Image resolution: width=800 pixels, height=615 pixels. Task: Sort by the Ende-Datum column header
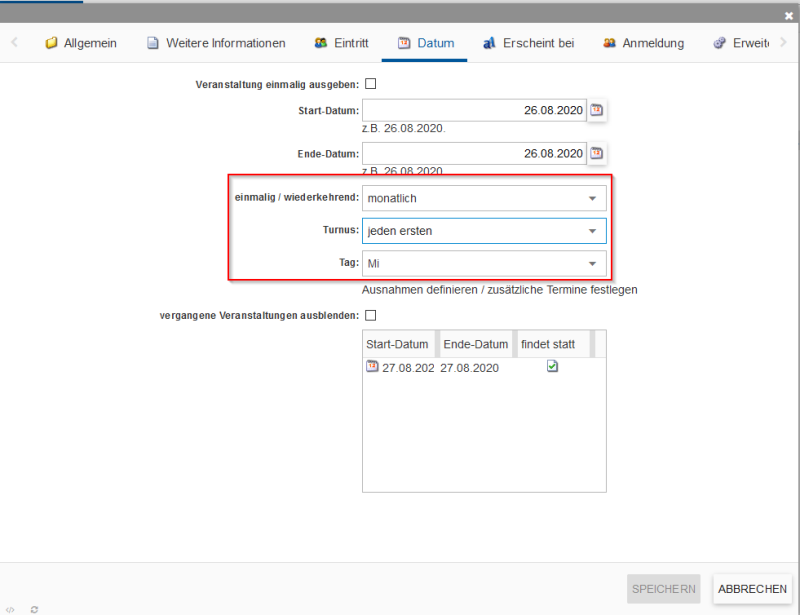click(475, 344)
